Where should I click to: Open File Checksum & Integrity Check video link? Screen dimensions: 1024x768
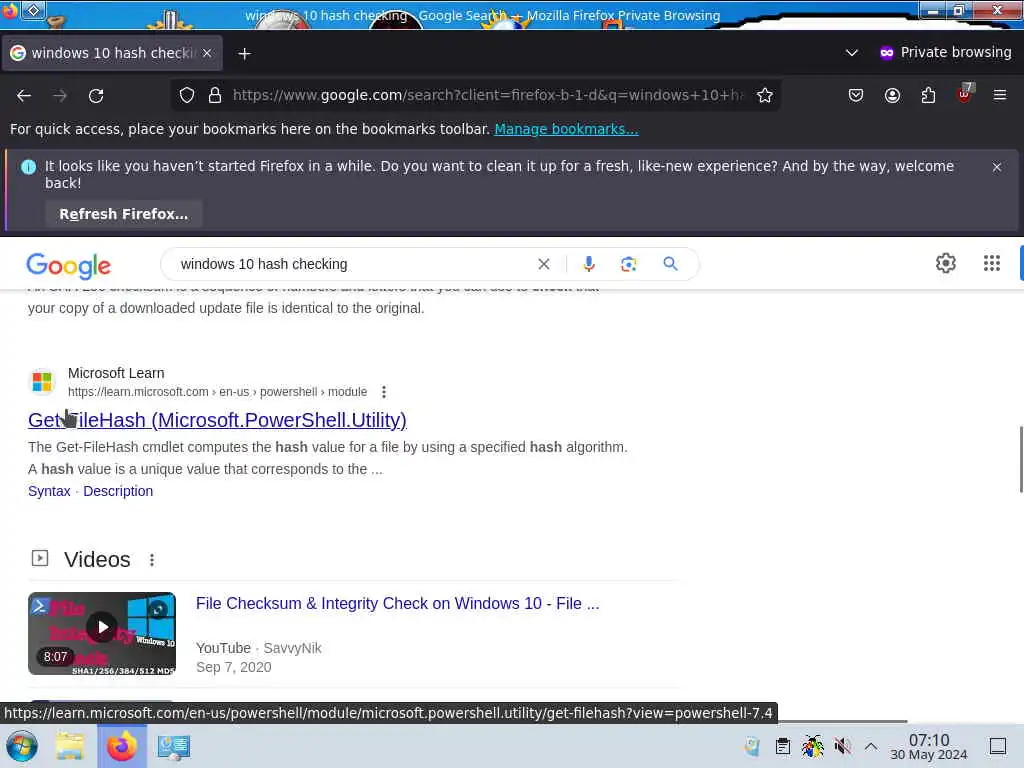coord(398,603)
